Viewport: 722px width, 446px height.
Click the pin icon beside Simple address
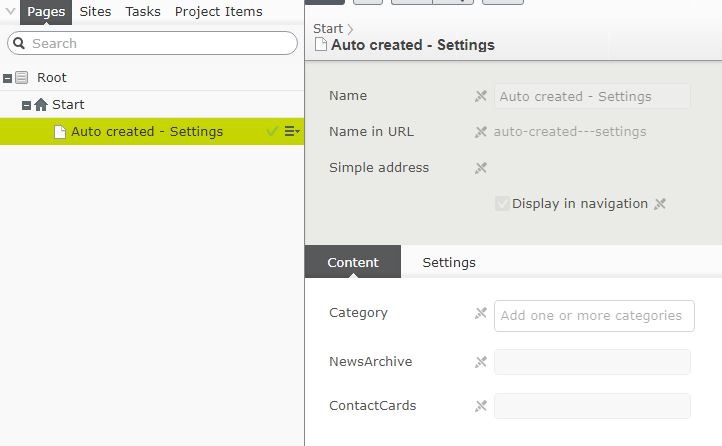tap(481, 168)
